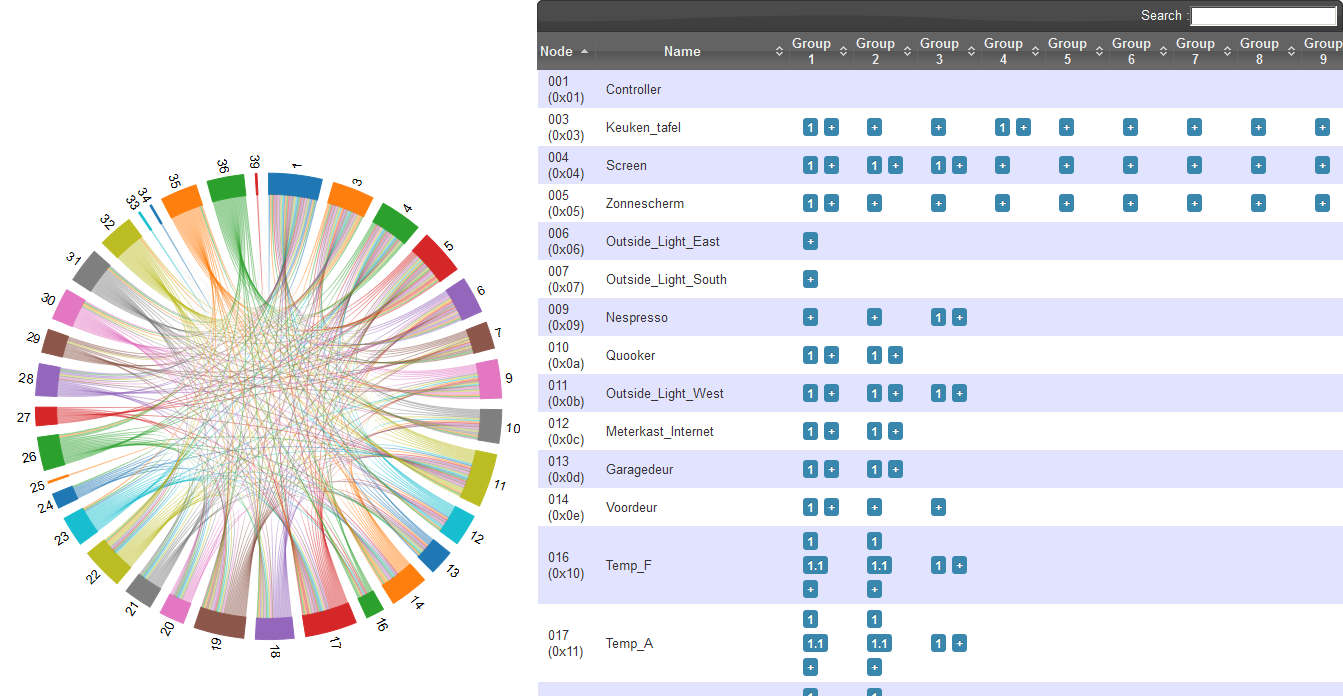Remove node 1.1 from Temp_F Group 1
This screenshot has width=1343, height=696.
coord(815,565)
